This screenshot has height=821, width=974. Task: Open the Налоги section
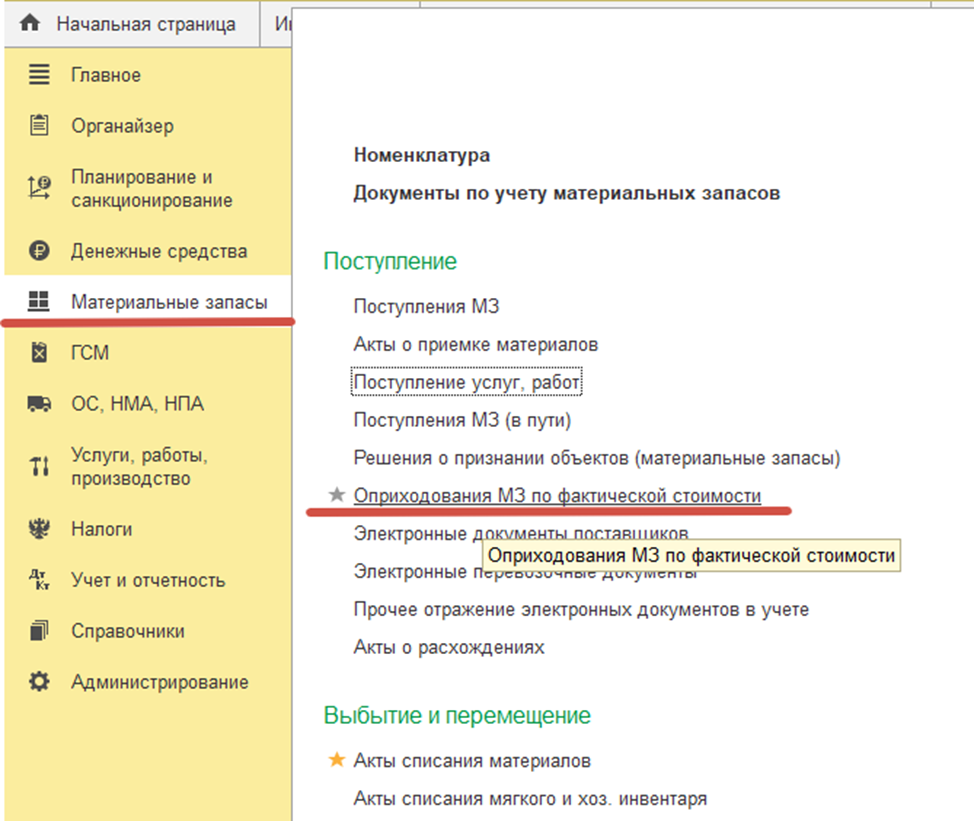pos(101,529)
